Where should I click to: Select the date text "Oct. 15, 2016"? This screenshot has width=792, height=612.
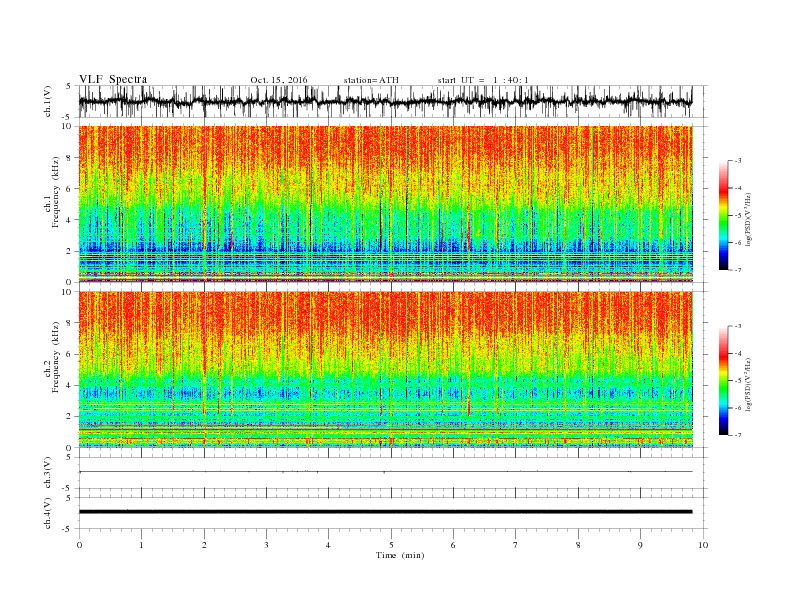[x=279, y=80]
